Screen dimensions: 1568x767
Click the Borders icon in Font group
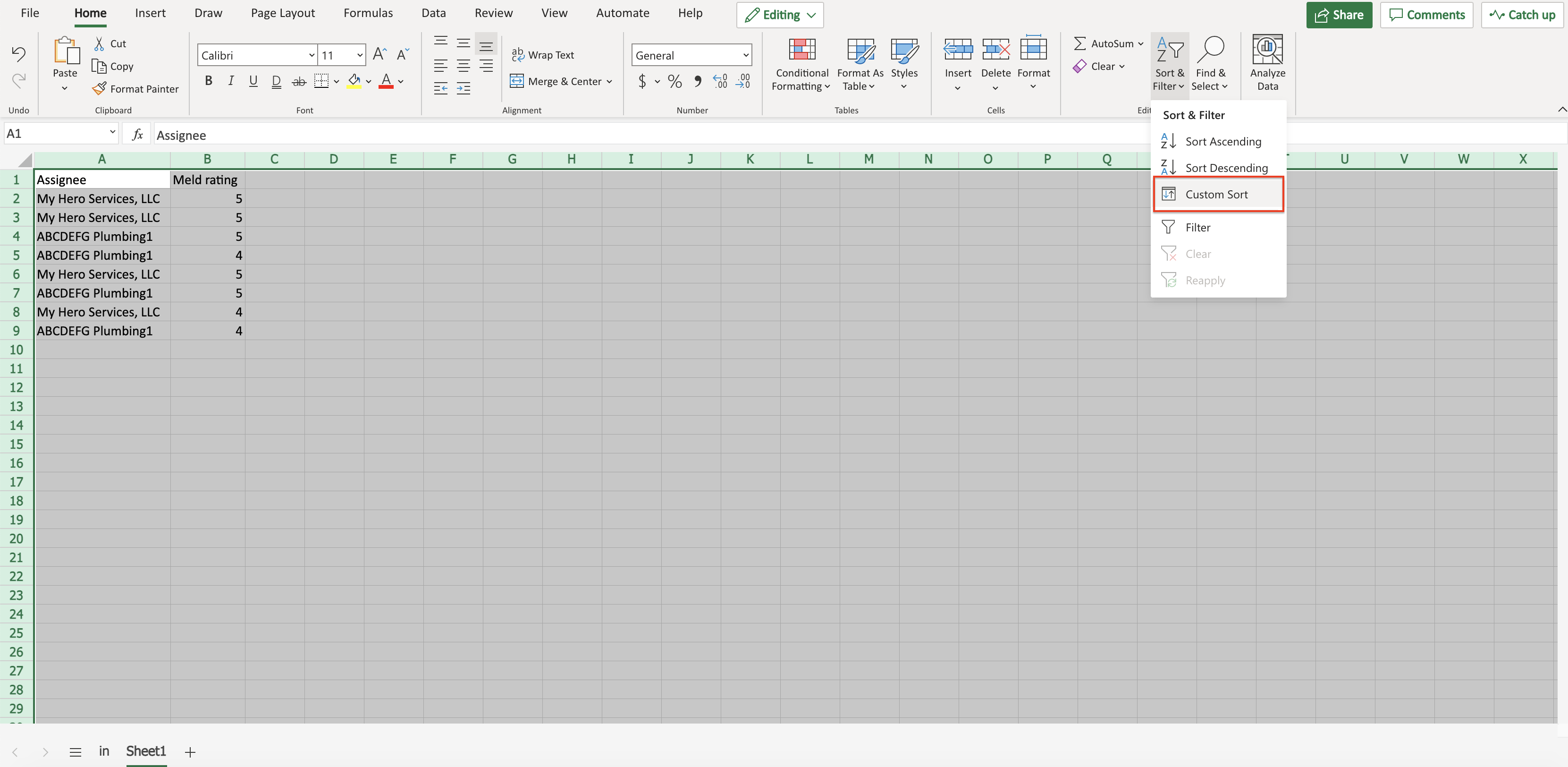321,81
